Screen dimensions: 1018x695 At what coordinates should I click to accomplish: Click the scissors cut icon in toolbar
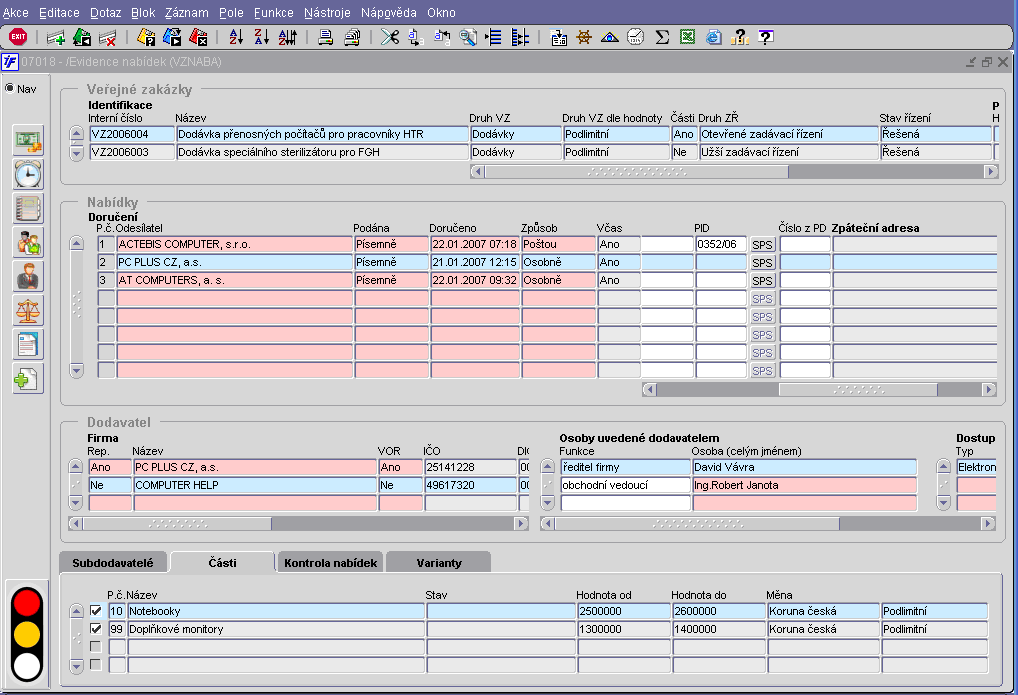pyautogui.click(x=389, y=37)
